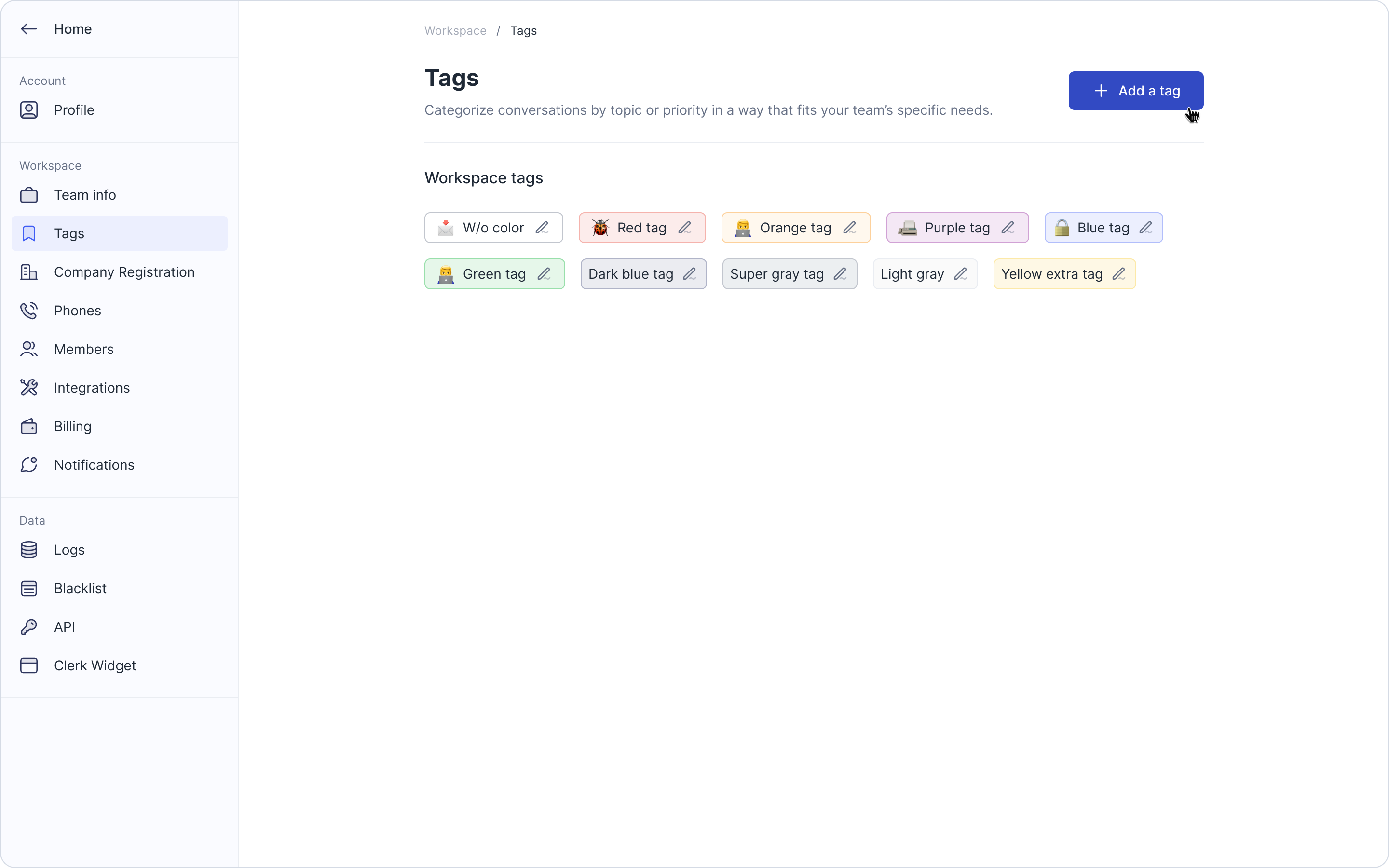
Task: Click the pencil icon on Super gray tag
Action: click(840, 274)
